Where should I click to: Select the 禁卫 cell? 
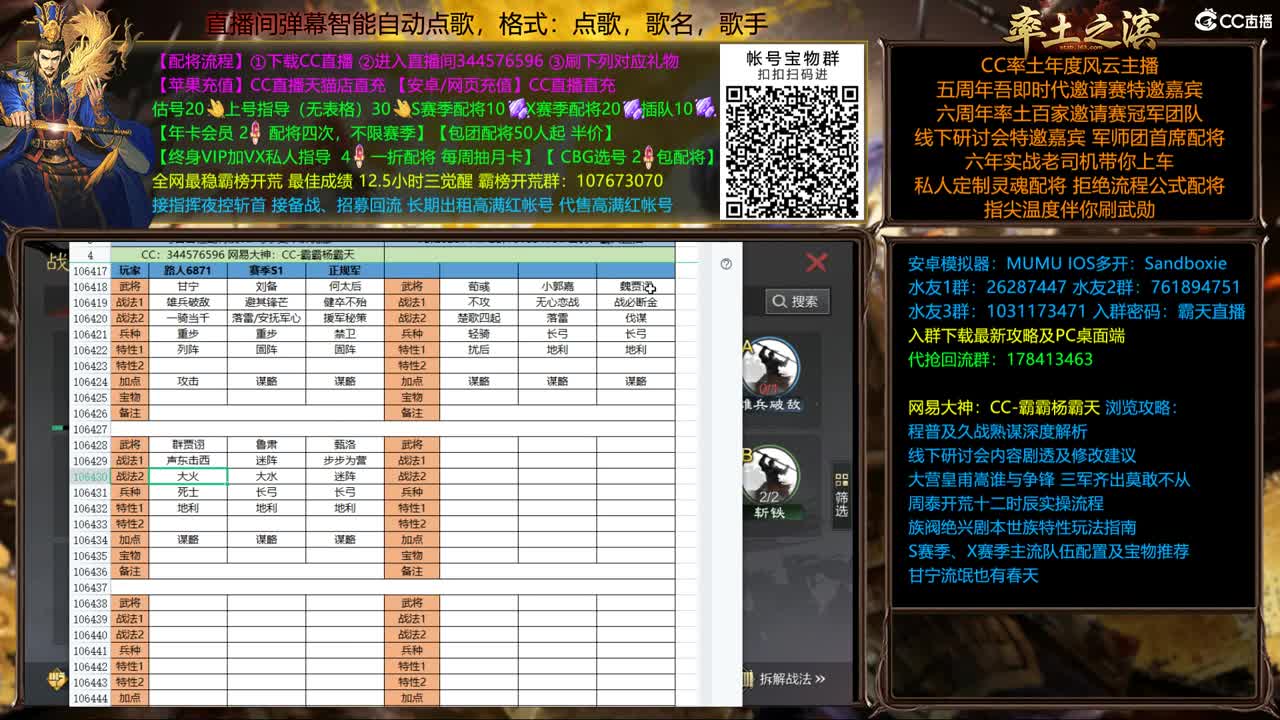pos(345,335)
